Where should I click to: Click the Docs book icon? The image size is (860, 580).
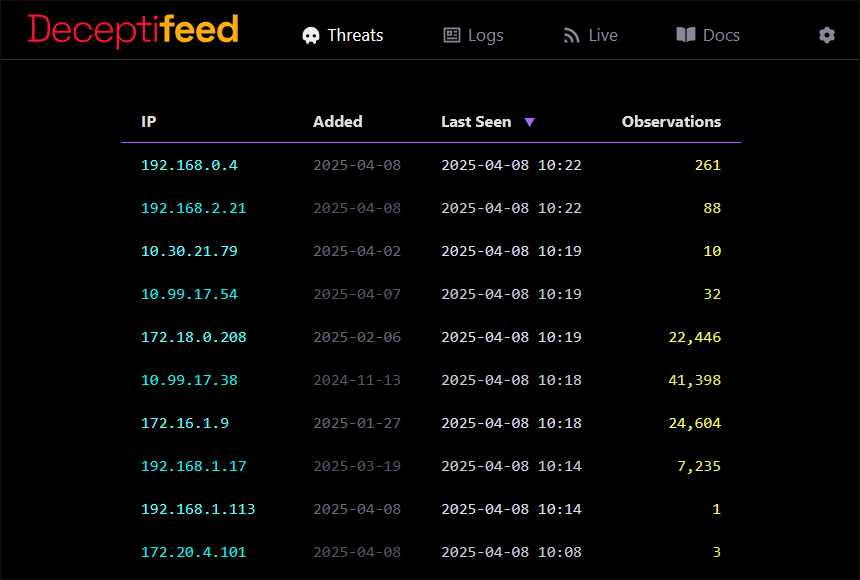tap(685, 35)
